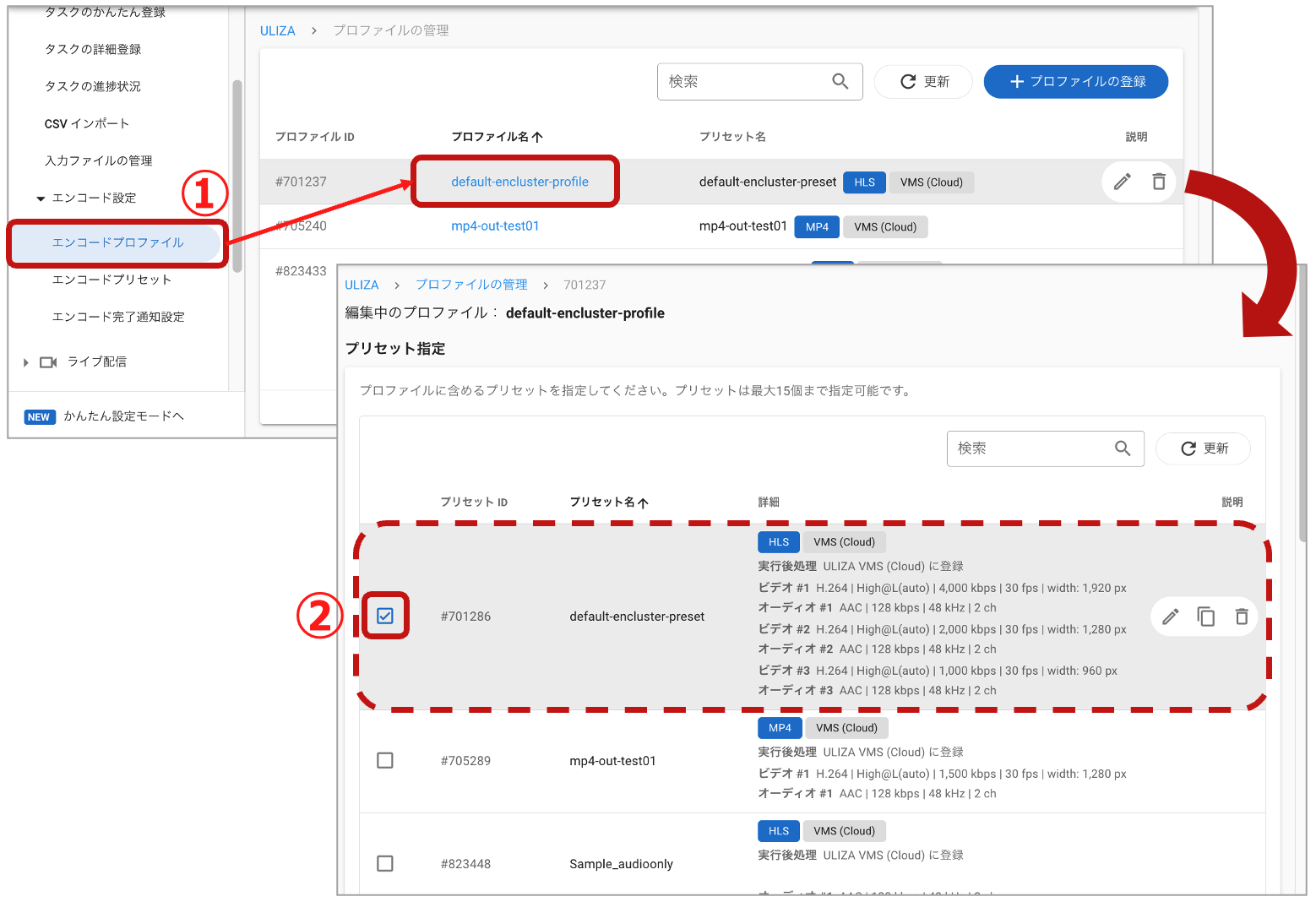This screenshot has width=1316, height=902.
Task: Open the mp4-out-test01 profile link
Action: point(495,225)
